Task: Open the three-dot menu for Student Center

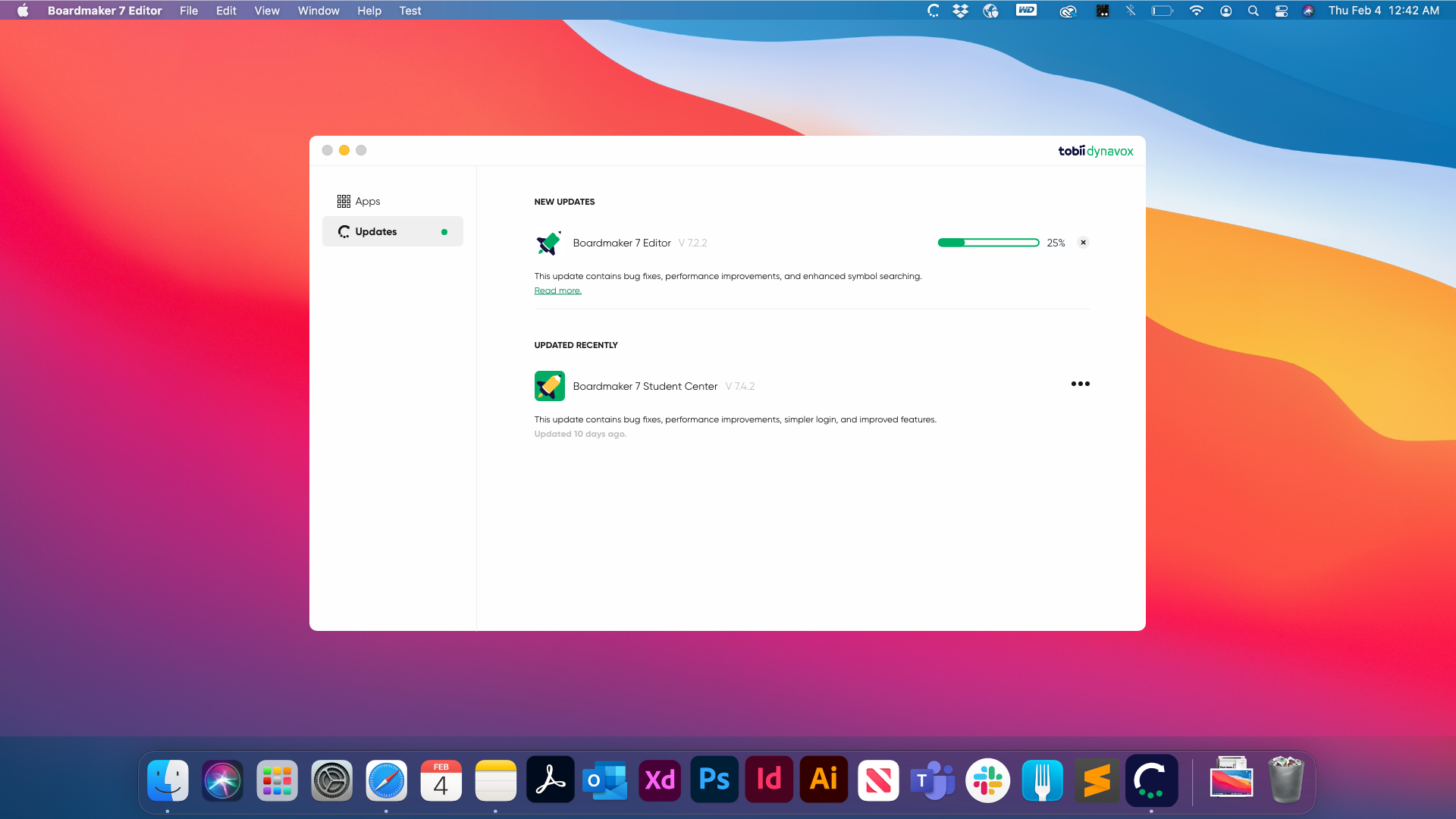Action: click(x=1080, y=384)
